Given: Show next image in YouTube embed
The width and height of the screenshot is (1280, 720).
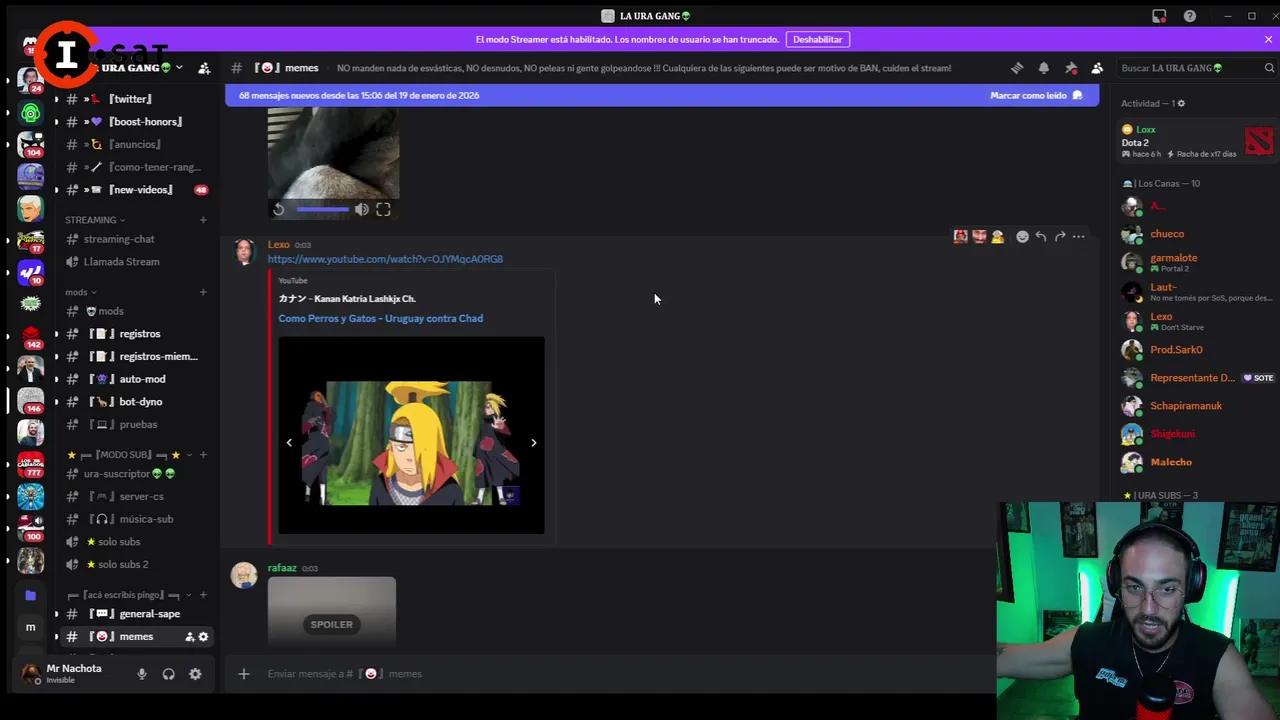Looking at the screenshot, I should coord(533,442).
